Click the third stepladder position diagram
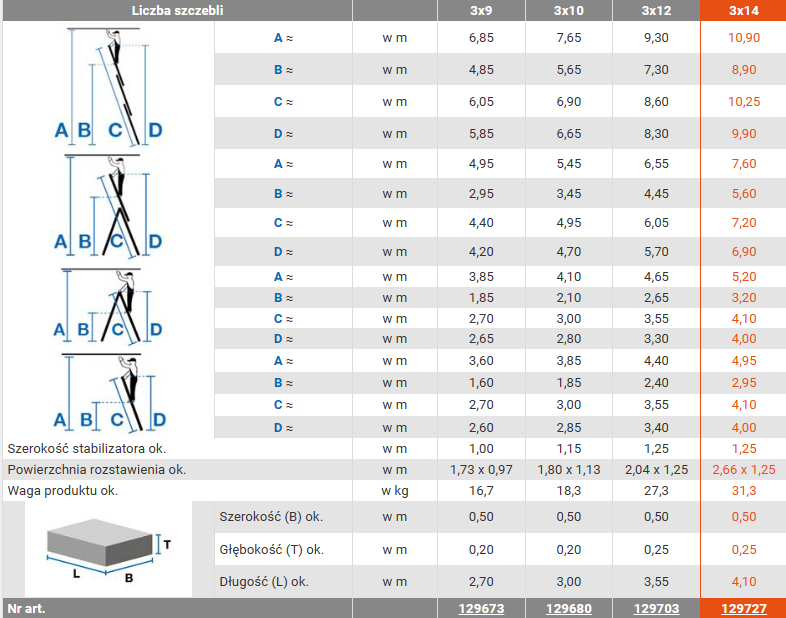 click(107, 306)
